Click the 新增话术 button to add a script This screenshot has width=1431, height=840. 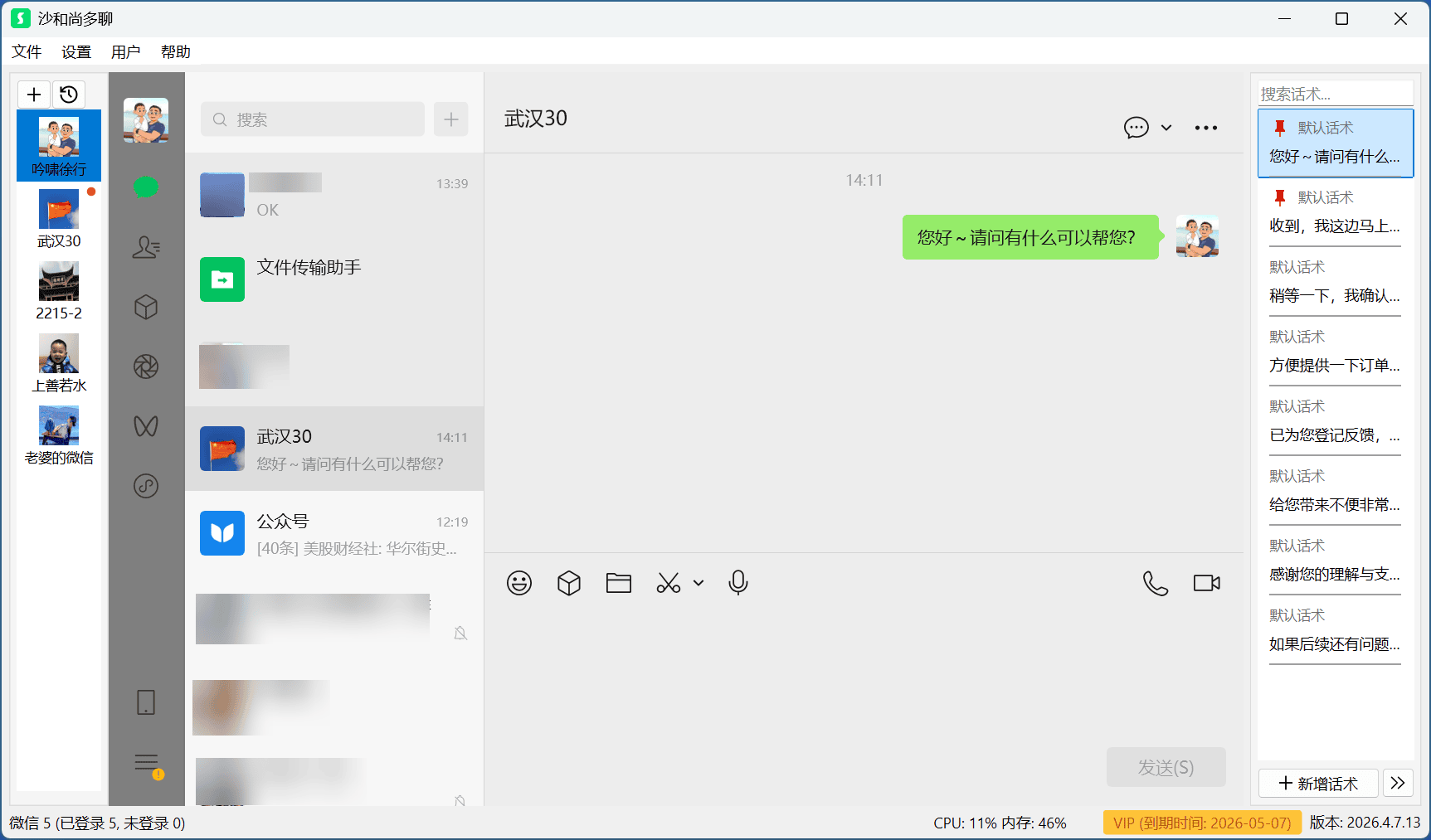tap(1318, 783)
